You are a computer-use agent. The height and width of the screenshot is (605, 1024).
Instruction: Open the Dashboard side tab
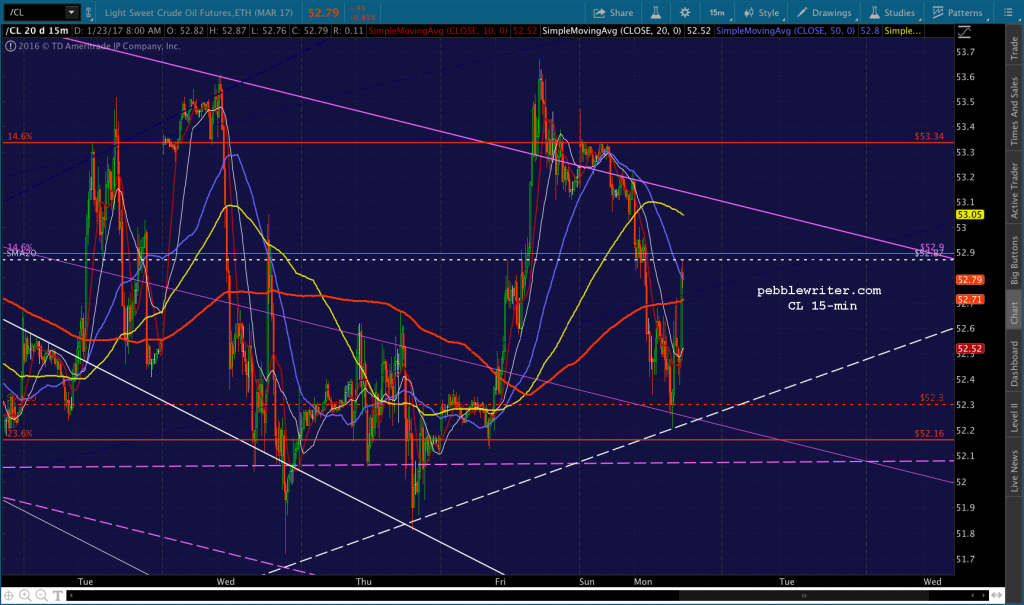coord(1014,363)
